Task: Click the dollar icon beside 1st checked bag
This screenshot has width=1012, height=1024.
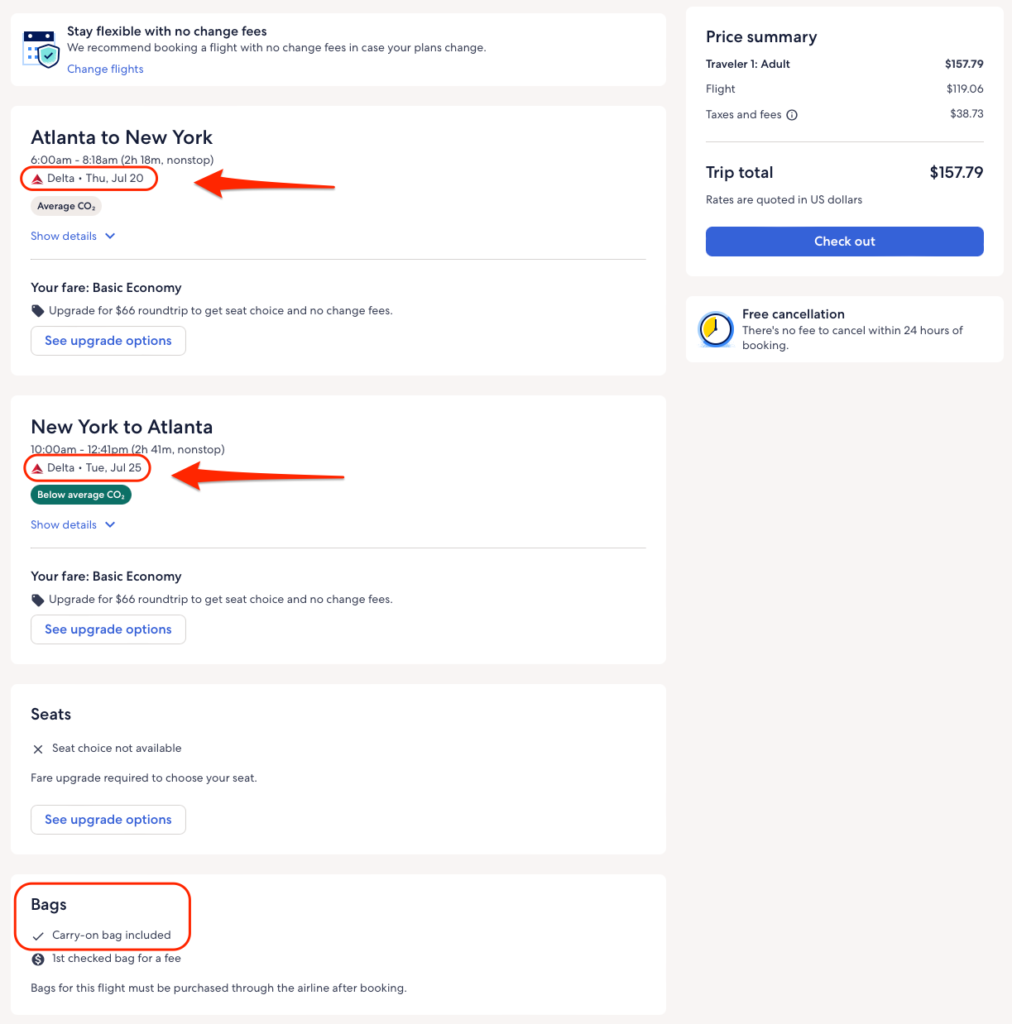Action: pyautogui.click(x=38, y=959)
